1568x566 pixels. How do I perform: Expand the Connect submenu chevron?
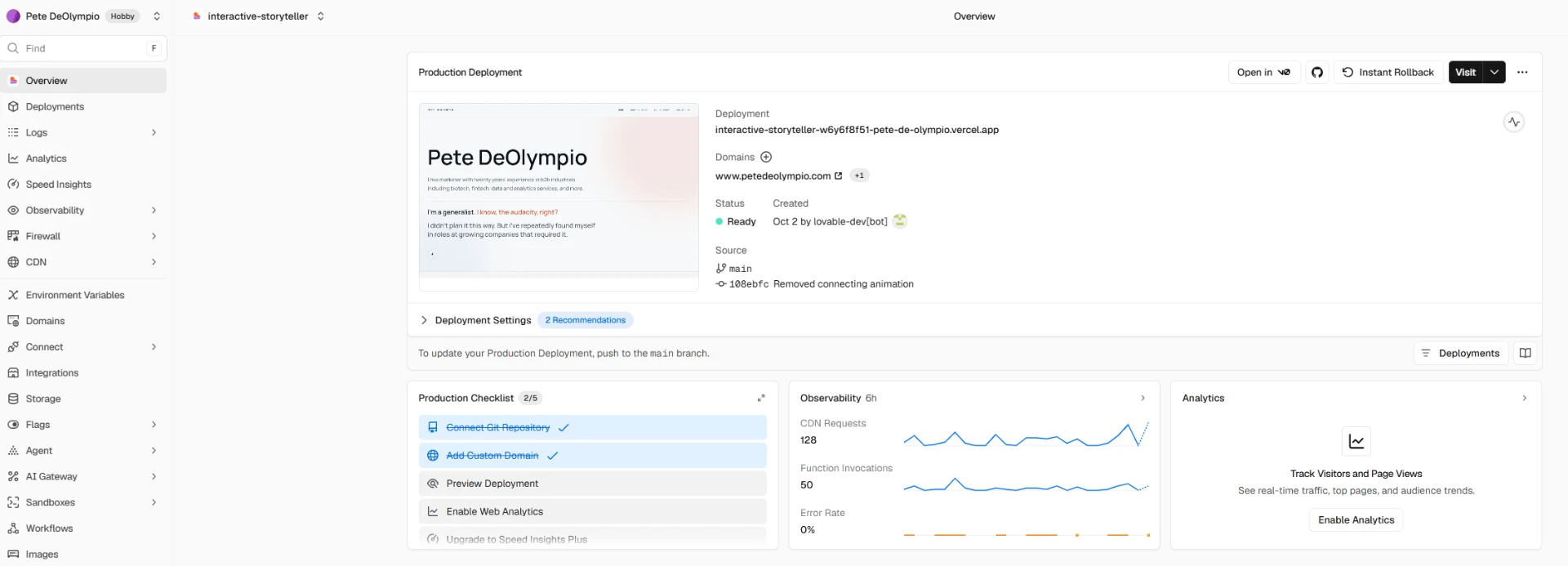tap(154, 347)
